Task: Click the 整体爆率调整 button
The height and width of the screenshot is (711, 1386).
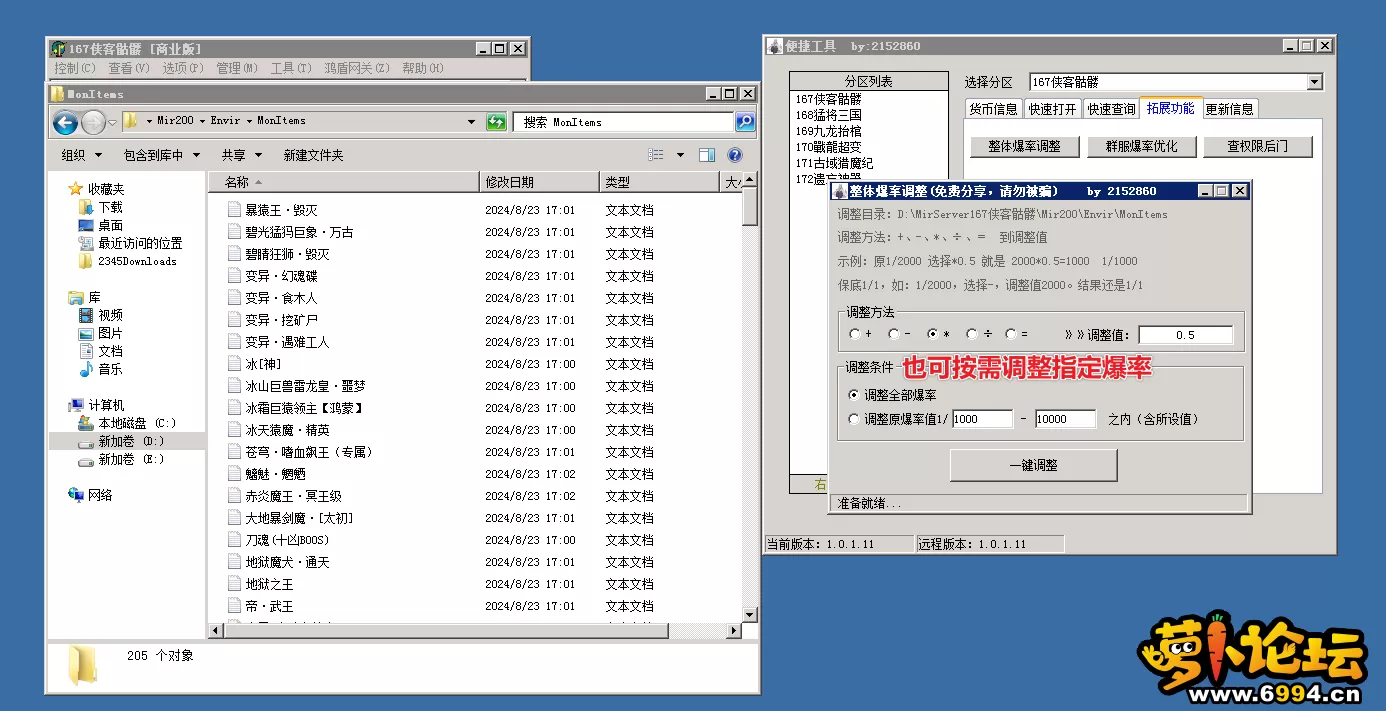Action: [1024, 146]
